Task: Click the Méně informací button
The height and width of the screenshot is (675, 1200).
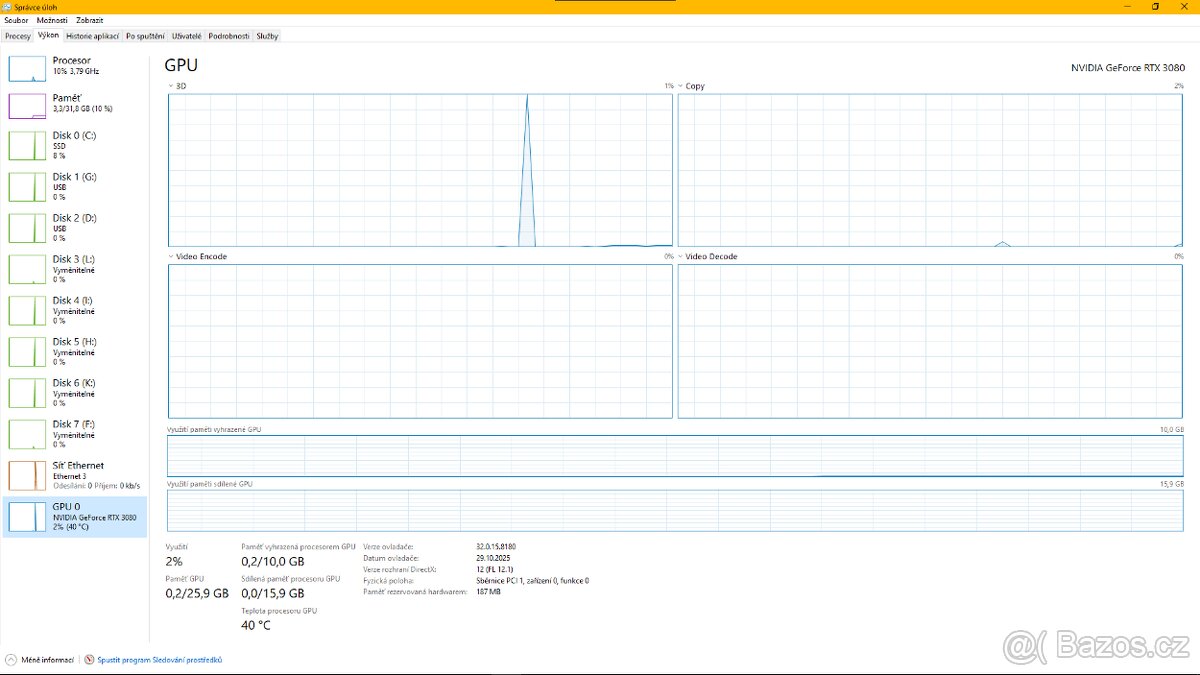Action: (x=46, y=660)
